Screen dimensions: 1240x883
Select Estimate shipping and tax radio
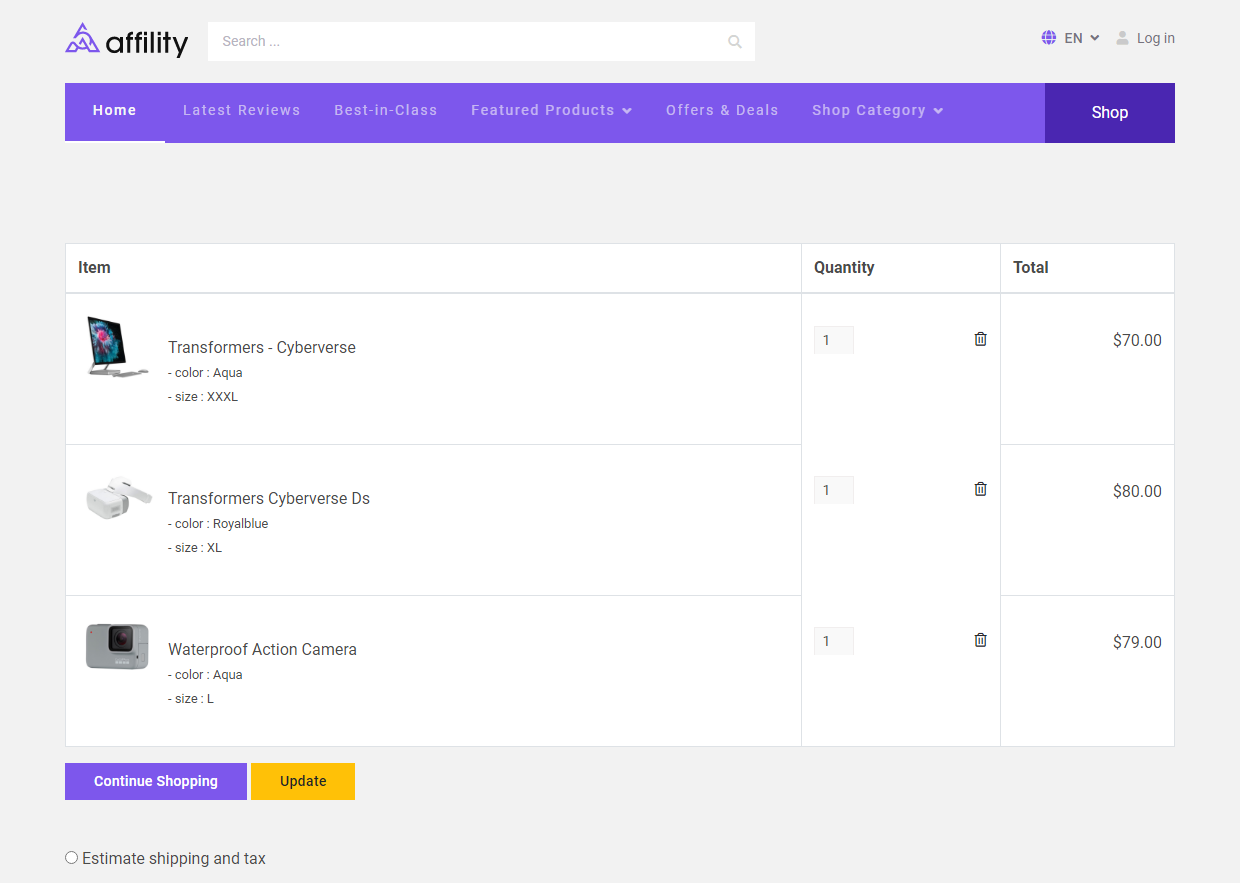(71, 858)
